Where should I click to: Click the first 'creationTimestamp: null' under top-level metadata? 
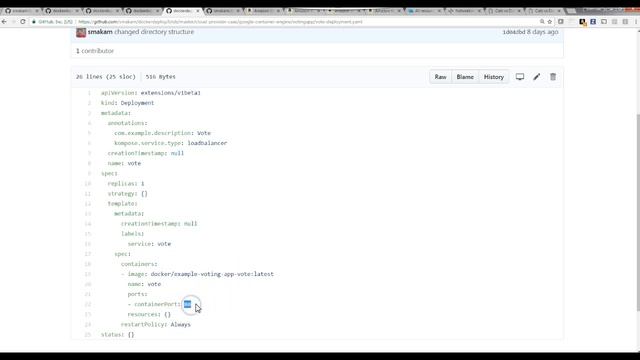coord(146,153)
